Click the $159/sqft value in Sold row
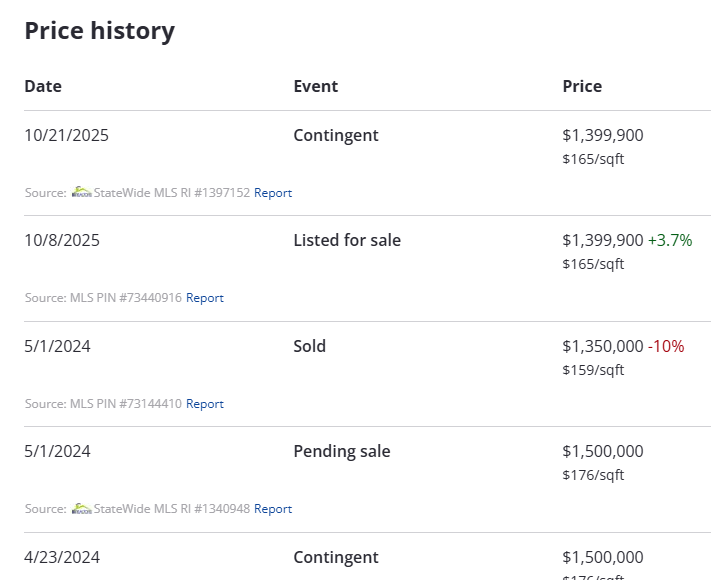 (x=593, y=370)
